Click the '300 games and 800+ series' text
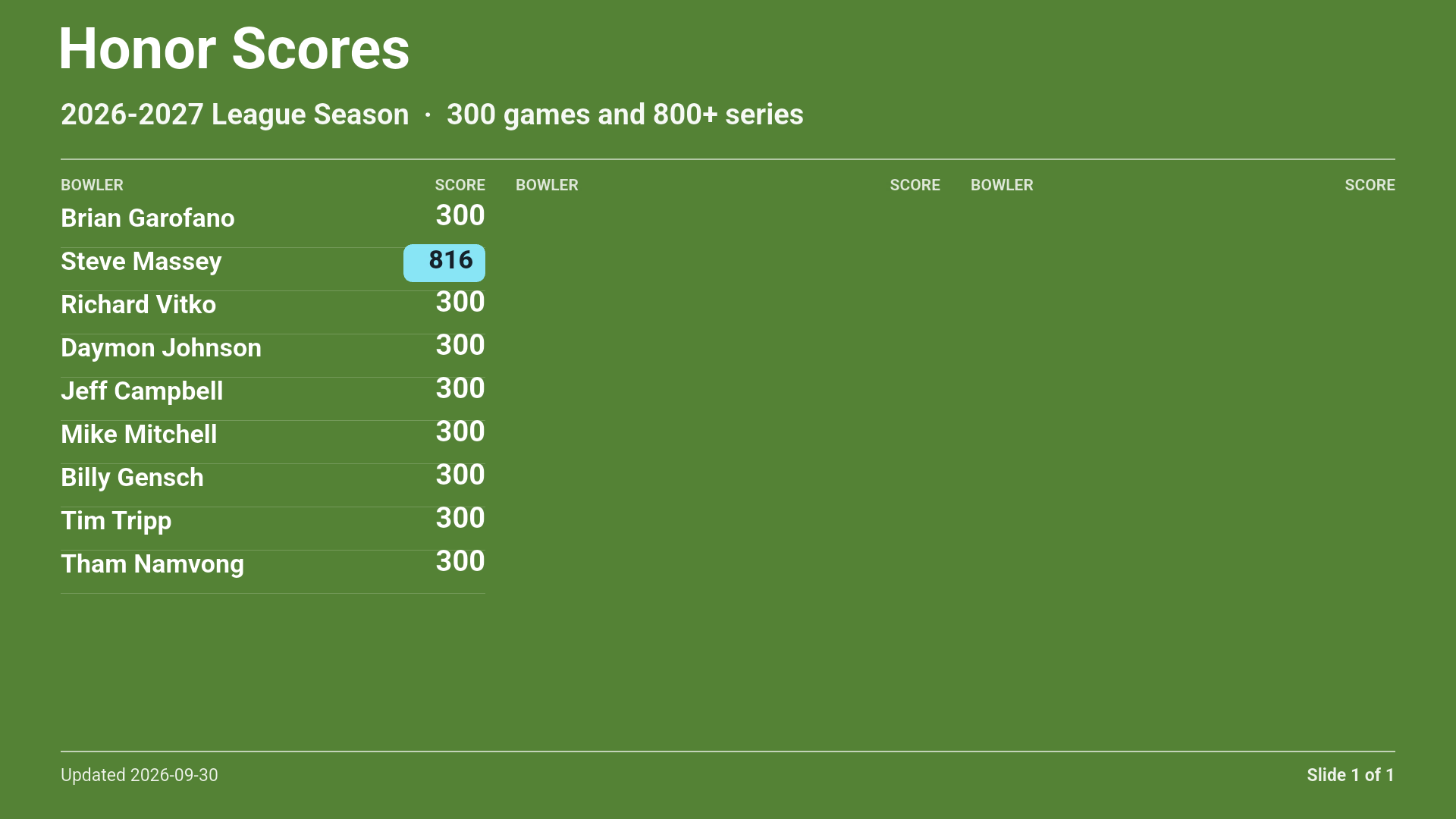1456x819 pixels. (625, 115)
